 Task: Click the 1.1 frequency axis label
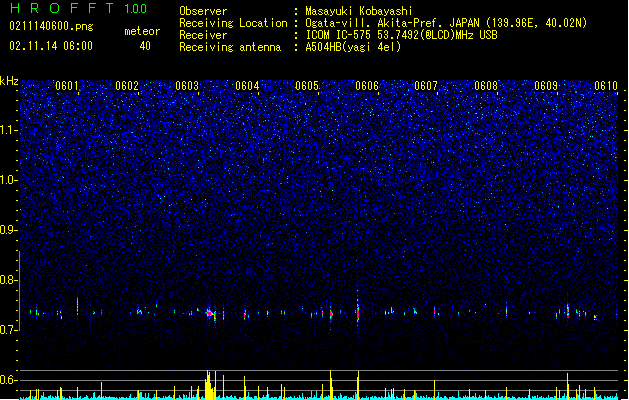8,130
